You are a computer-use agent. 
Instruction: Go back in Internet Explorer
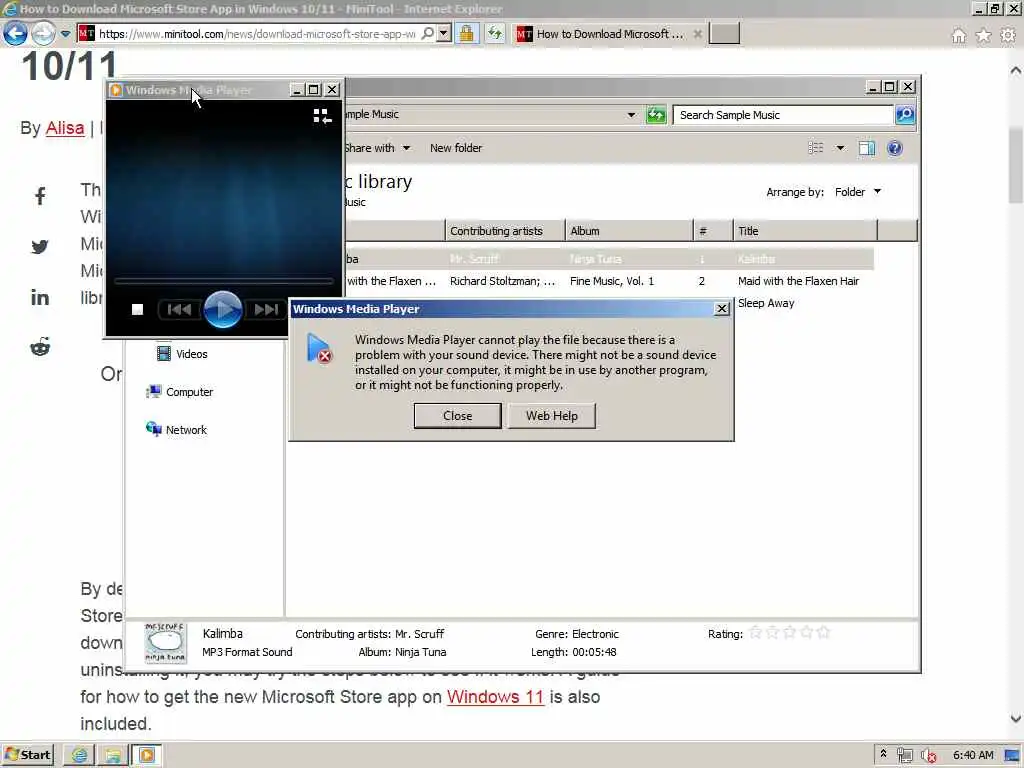pos(16,33)
